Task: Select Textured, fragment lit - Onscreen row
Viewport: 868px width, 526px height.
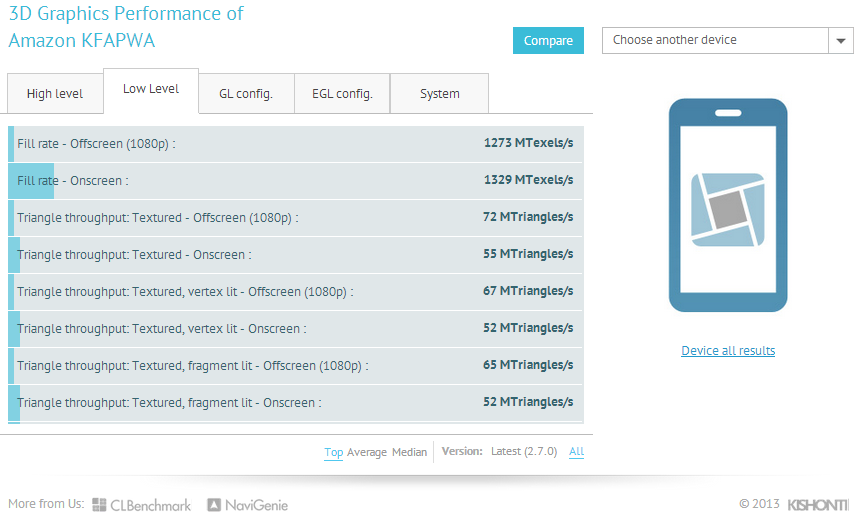Action: tap(296, 403)
